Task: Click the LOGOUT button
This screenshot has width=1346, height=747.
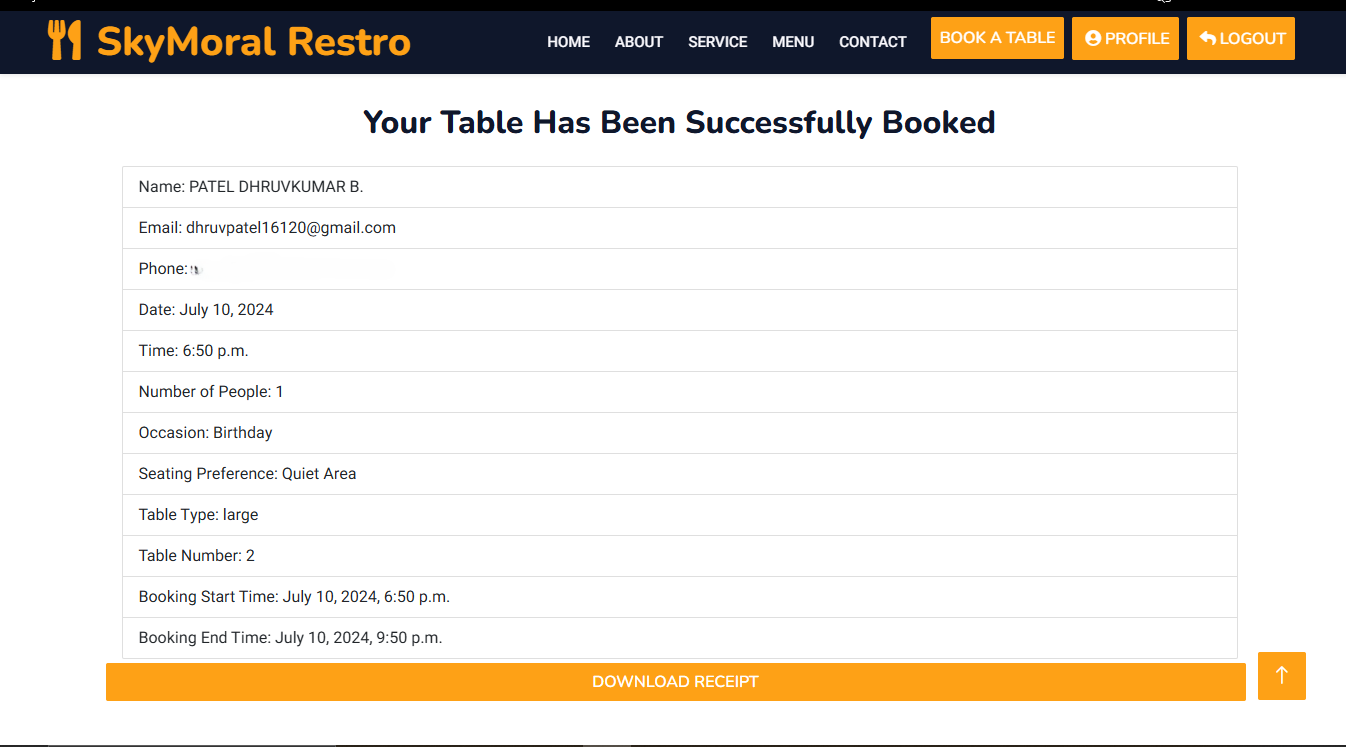Action: [x=1241, y=38]
